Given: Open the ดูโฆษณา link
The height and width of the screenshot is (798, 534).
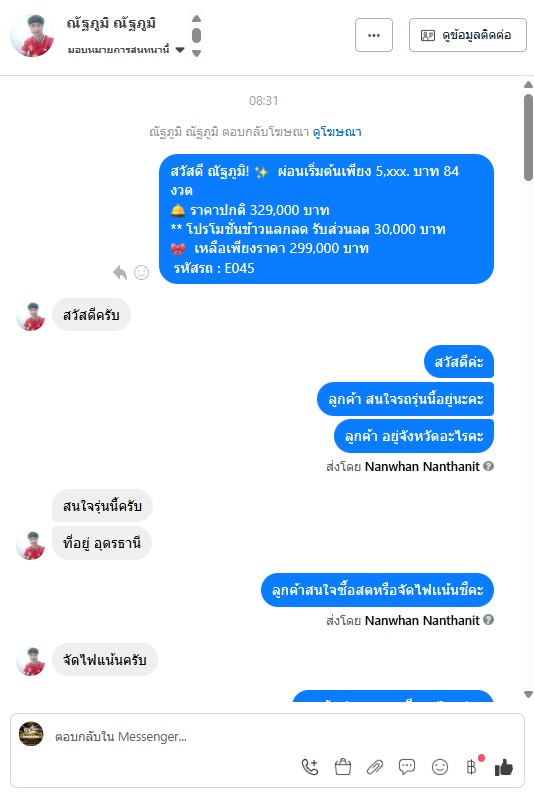Looking at the screenshot, I should [337, 132].
